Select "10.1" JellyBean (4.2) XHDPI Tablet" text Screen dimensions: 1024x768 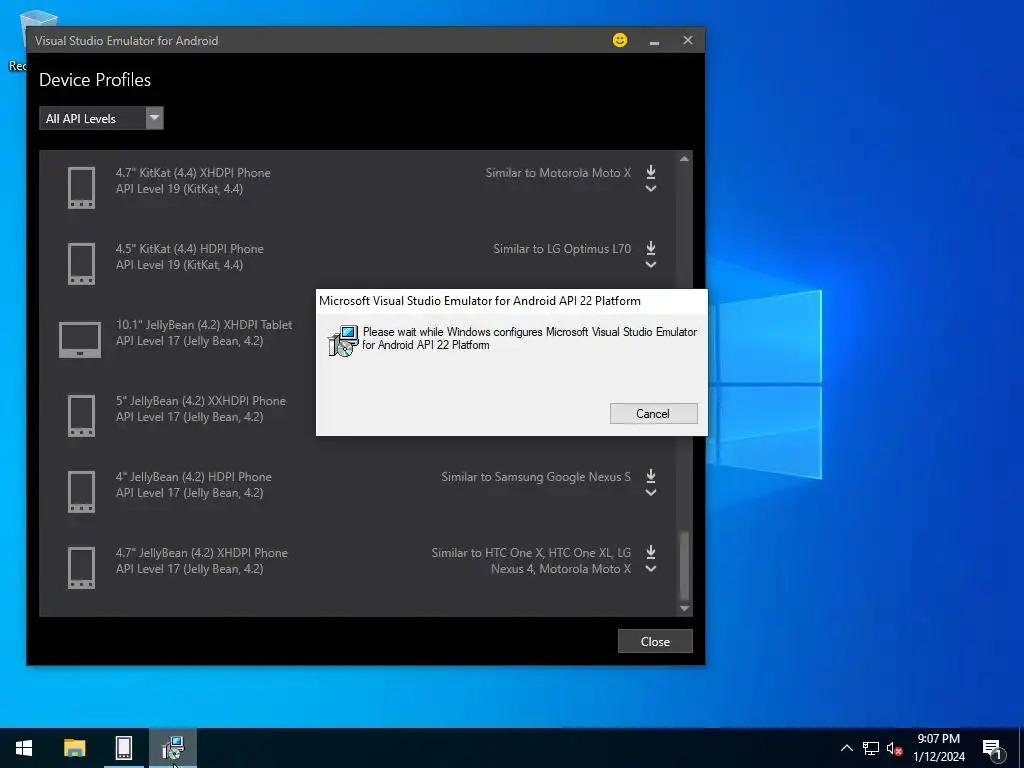204,325
